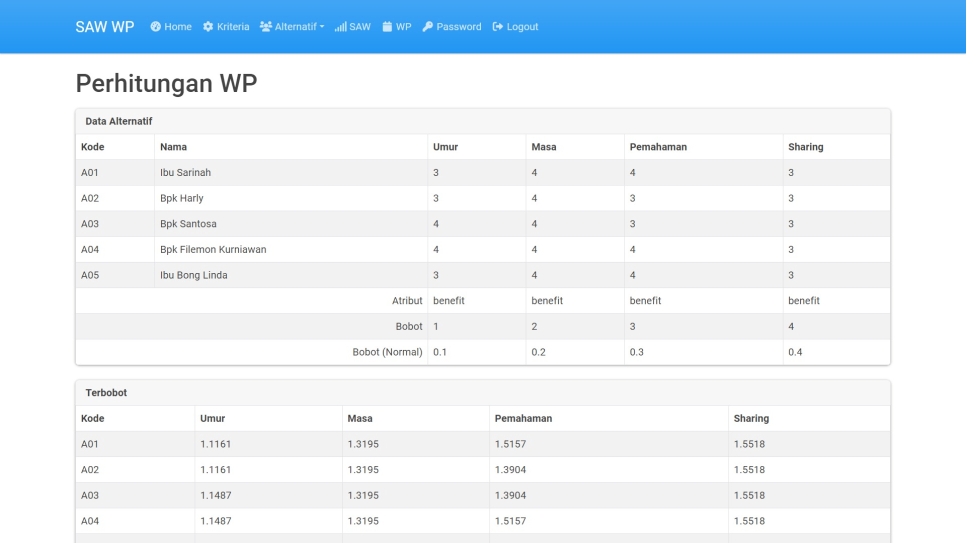Click the Perhitungan WP heading
The height and width of the screenshot is (543, 966).
tap(166, 83)
